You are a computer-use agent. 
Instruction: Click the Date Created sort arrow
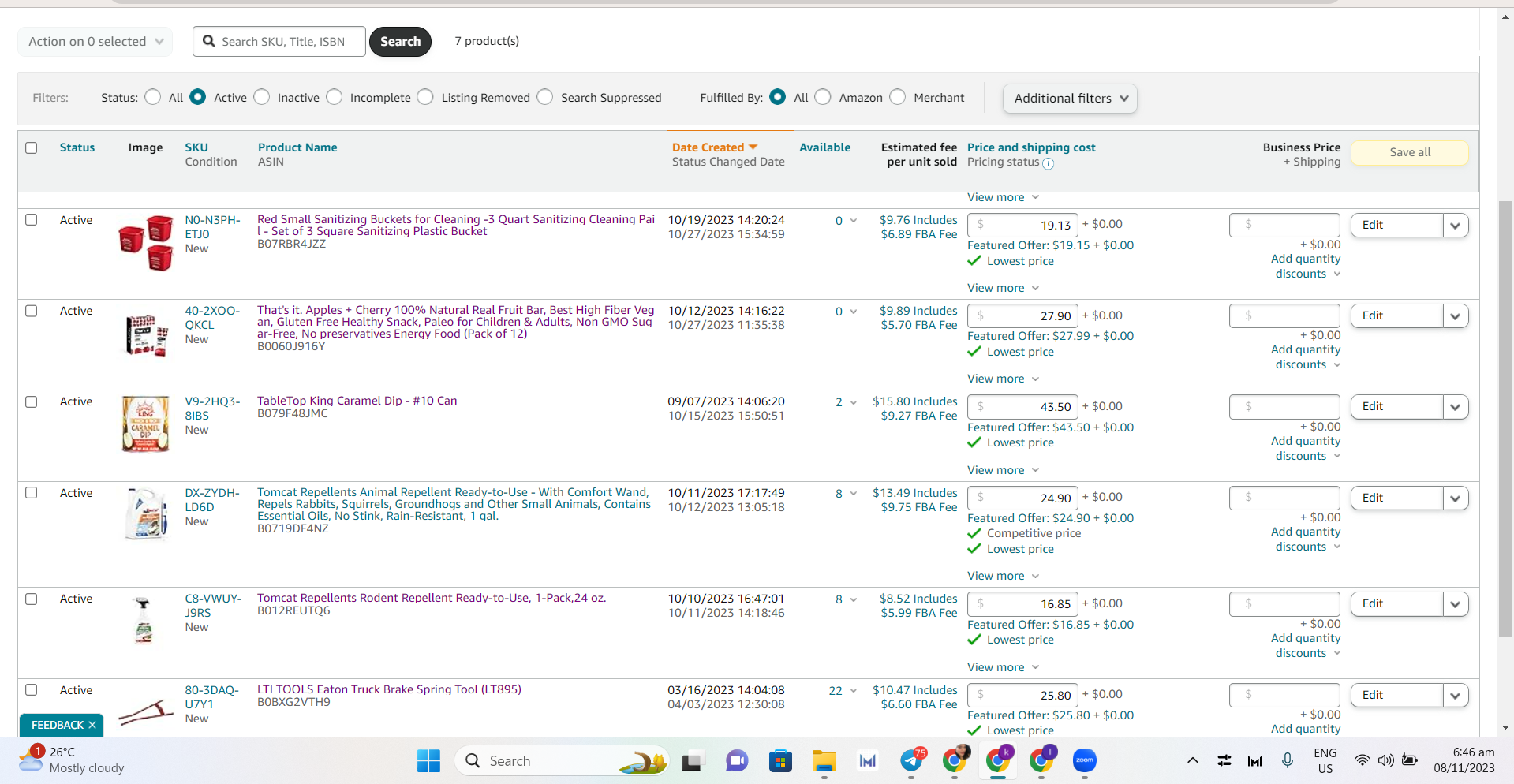coord(753,147)
